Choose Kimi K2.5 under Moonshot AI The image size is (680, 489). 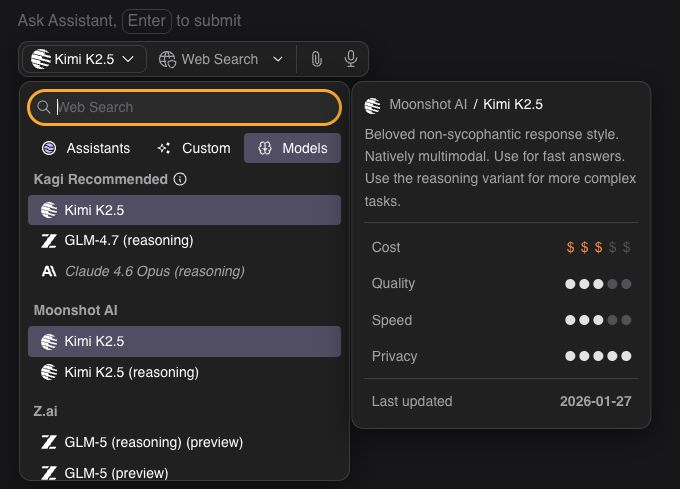(x=184, y=342)
